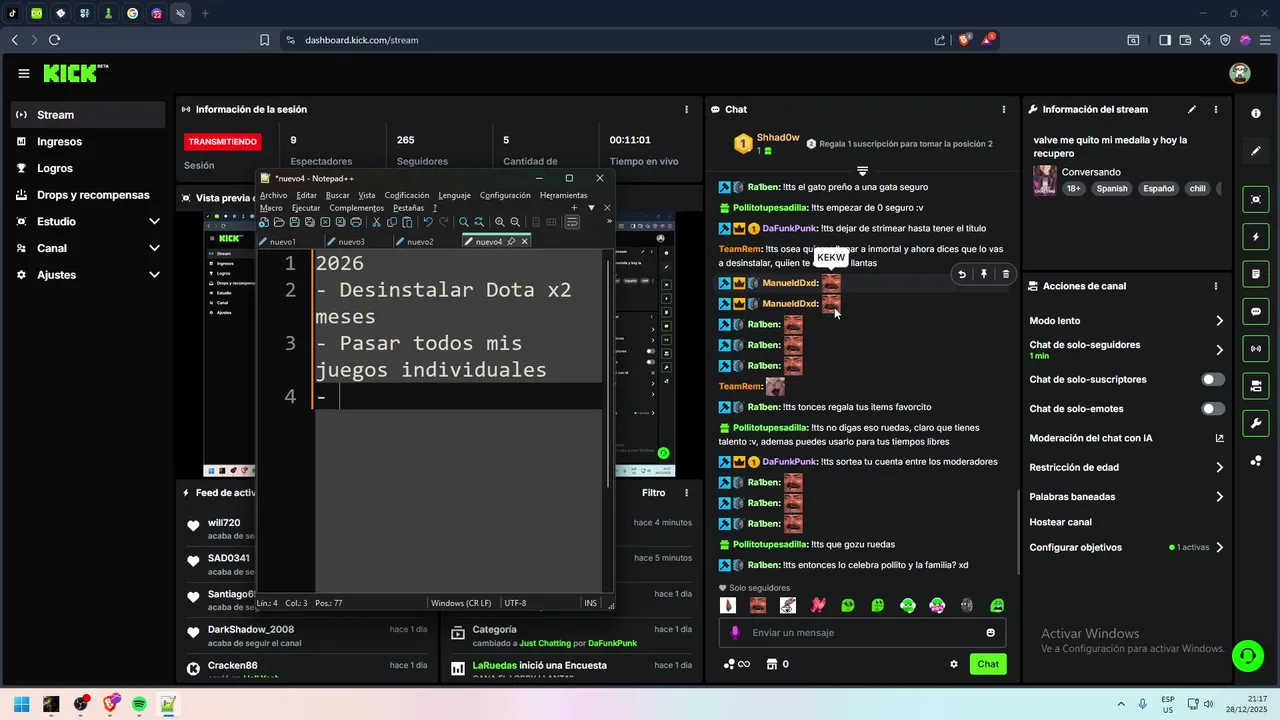Open the Kick sidebar hamburger menu
Image resolution: width=1280 pixels, height=720 pixels.
pyautogui.click(x=24, y=73)
